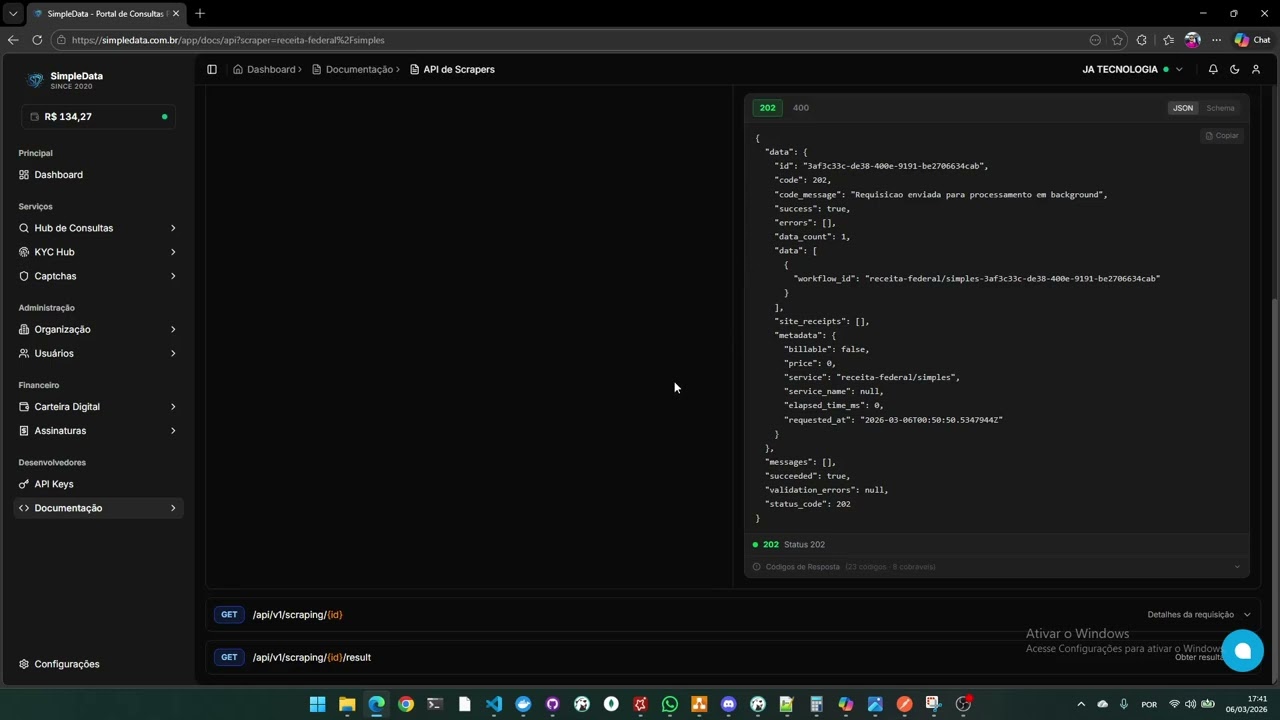This screenshot has height=720, width=1280.
Task: Open the Windows Start menu
Action: point(317,704)
